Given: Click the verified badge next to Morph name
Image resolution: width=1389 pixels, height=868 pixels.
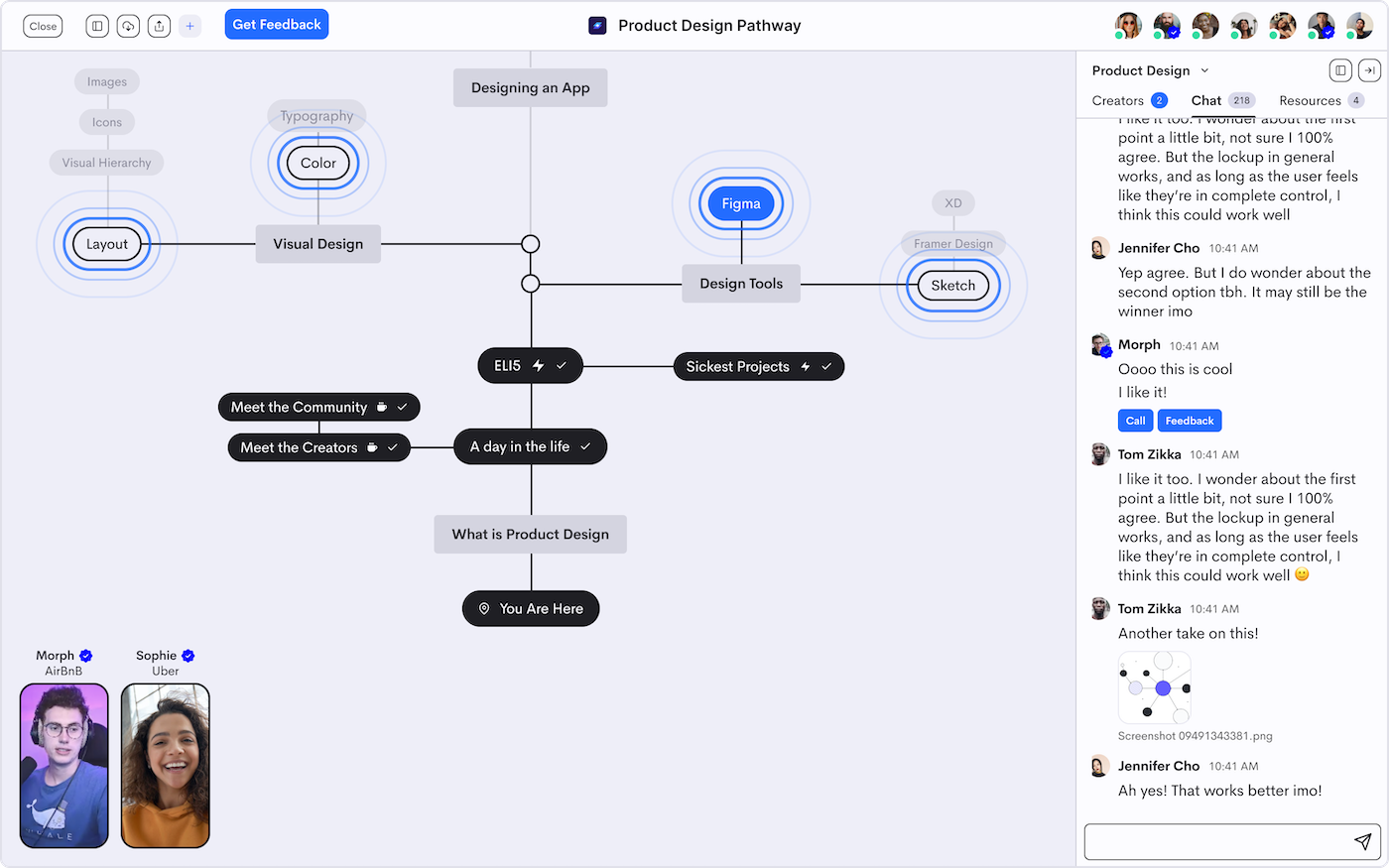Looking at the screenshot, I should point(86,656).
